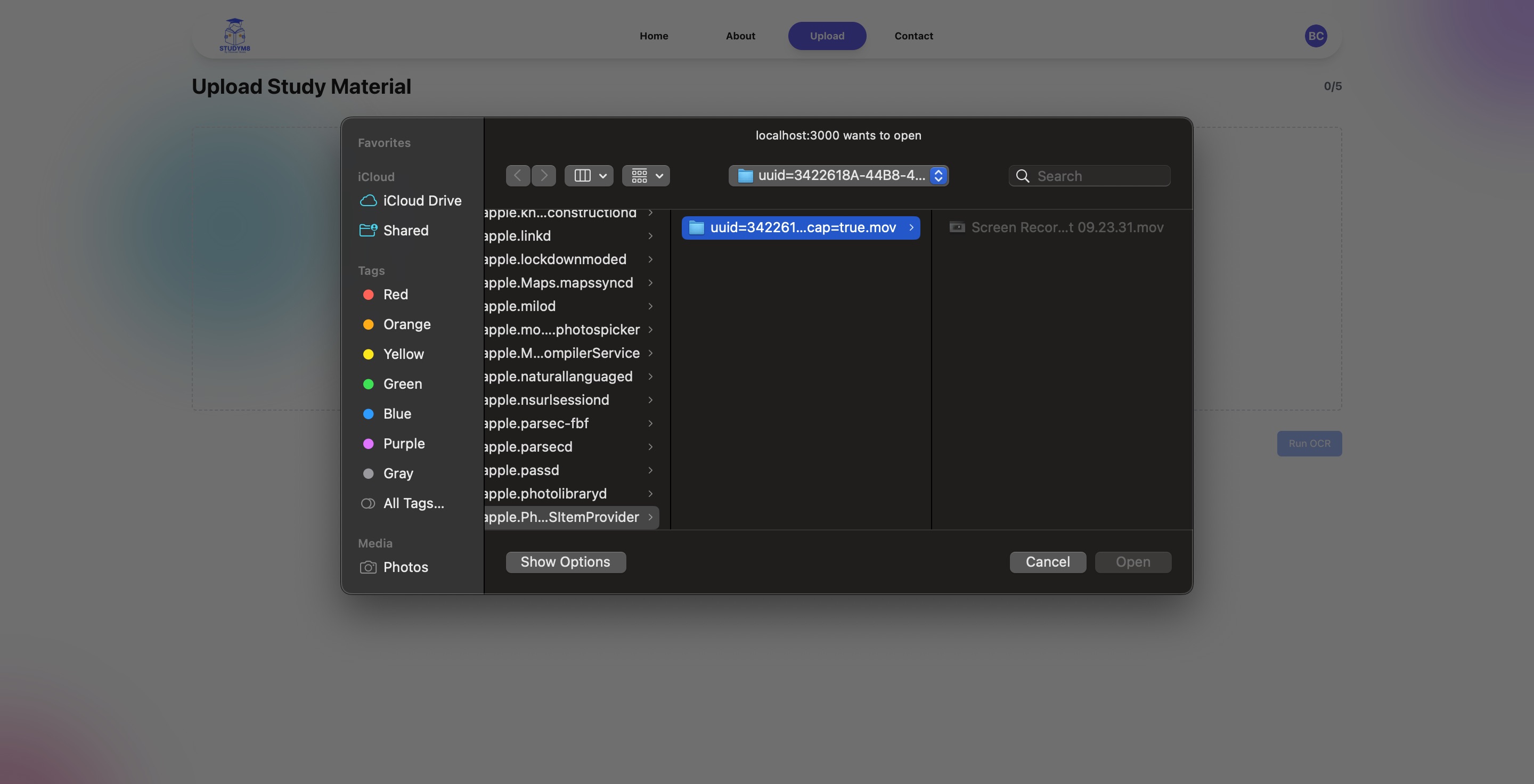Click the Open button
The image size is (1534, 784).
[x=1132, y=562]
